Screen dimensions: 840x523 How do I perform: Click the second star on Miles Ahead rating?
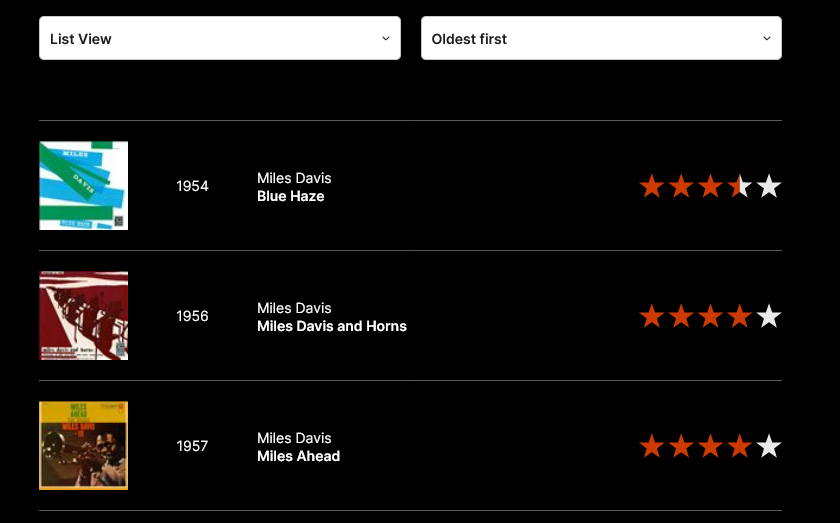tap(681, 446)
